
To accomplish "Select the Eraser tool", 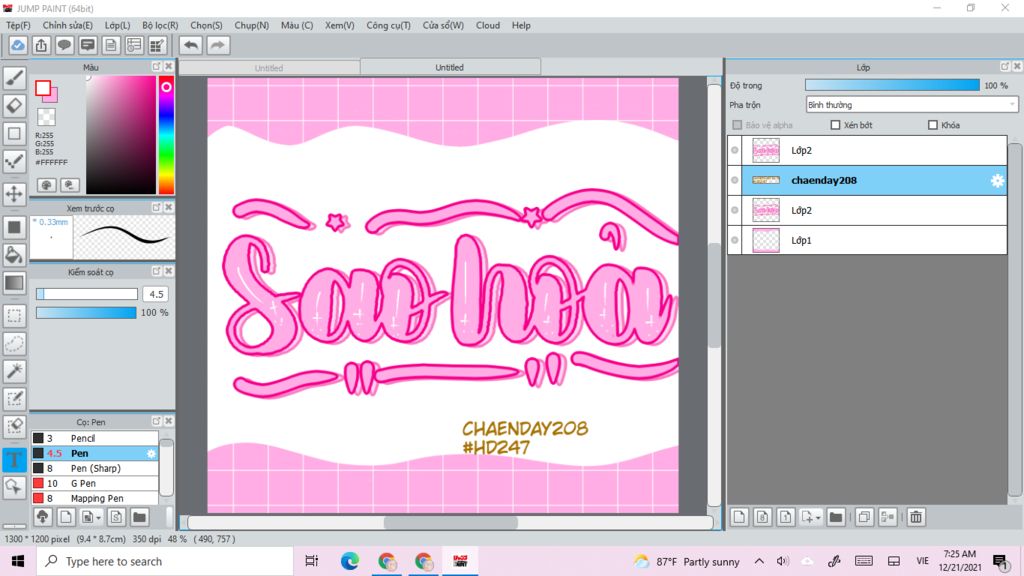I will click(14, 105).
